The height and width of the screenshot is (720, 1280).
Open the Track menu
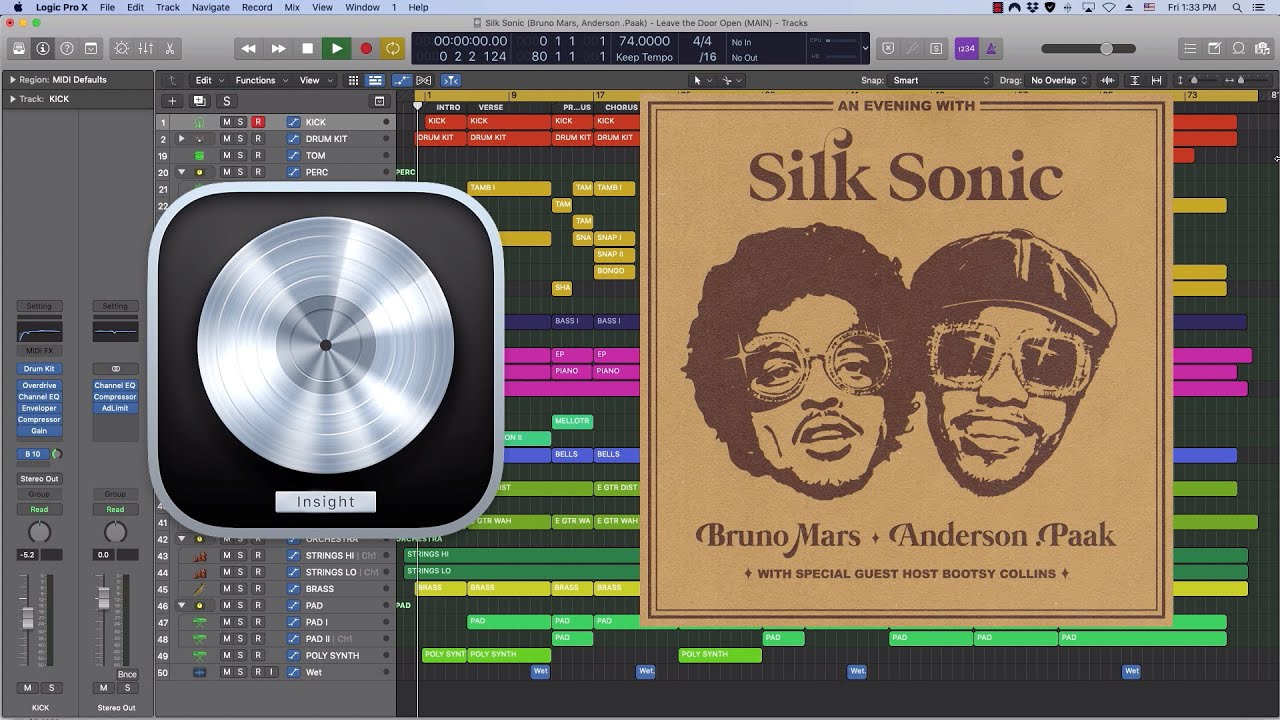pos(168,7)
